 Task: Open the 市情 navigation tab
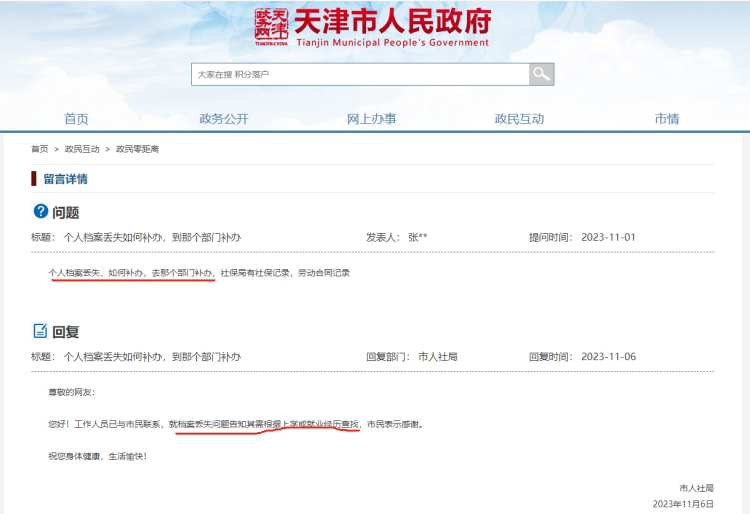click(x=667, y=119)
